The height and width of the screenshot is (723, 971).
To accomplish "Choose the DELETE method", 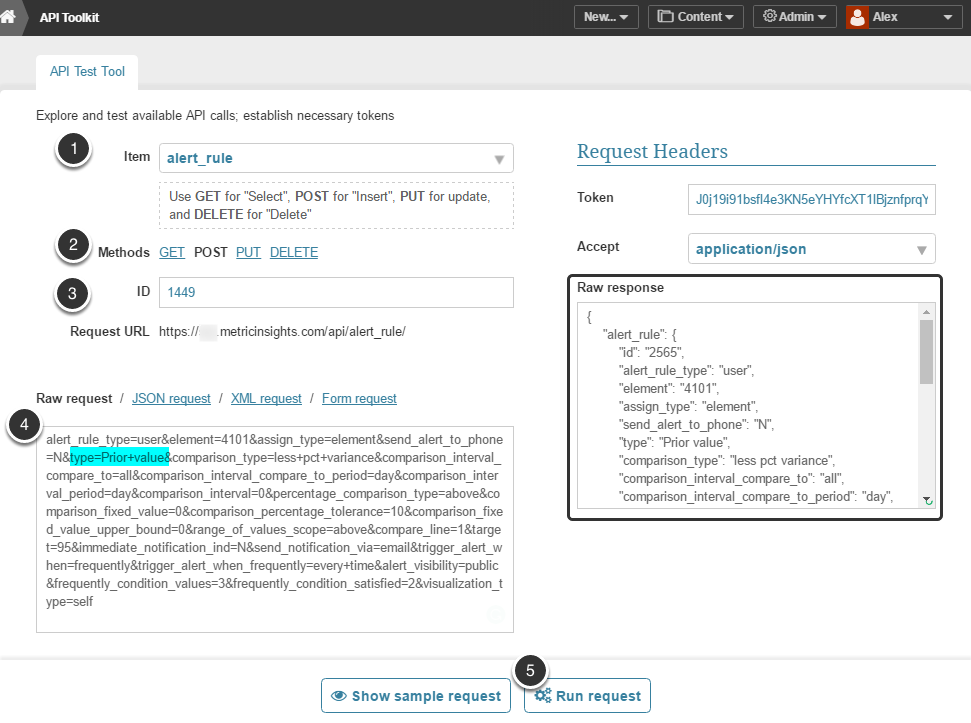I will click(294, 252).
